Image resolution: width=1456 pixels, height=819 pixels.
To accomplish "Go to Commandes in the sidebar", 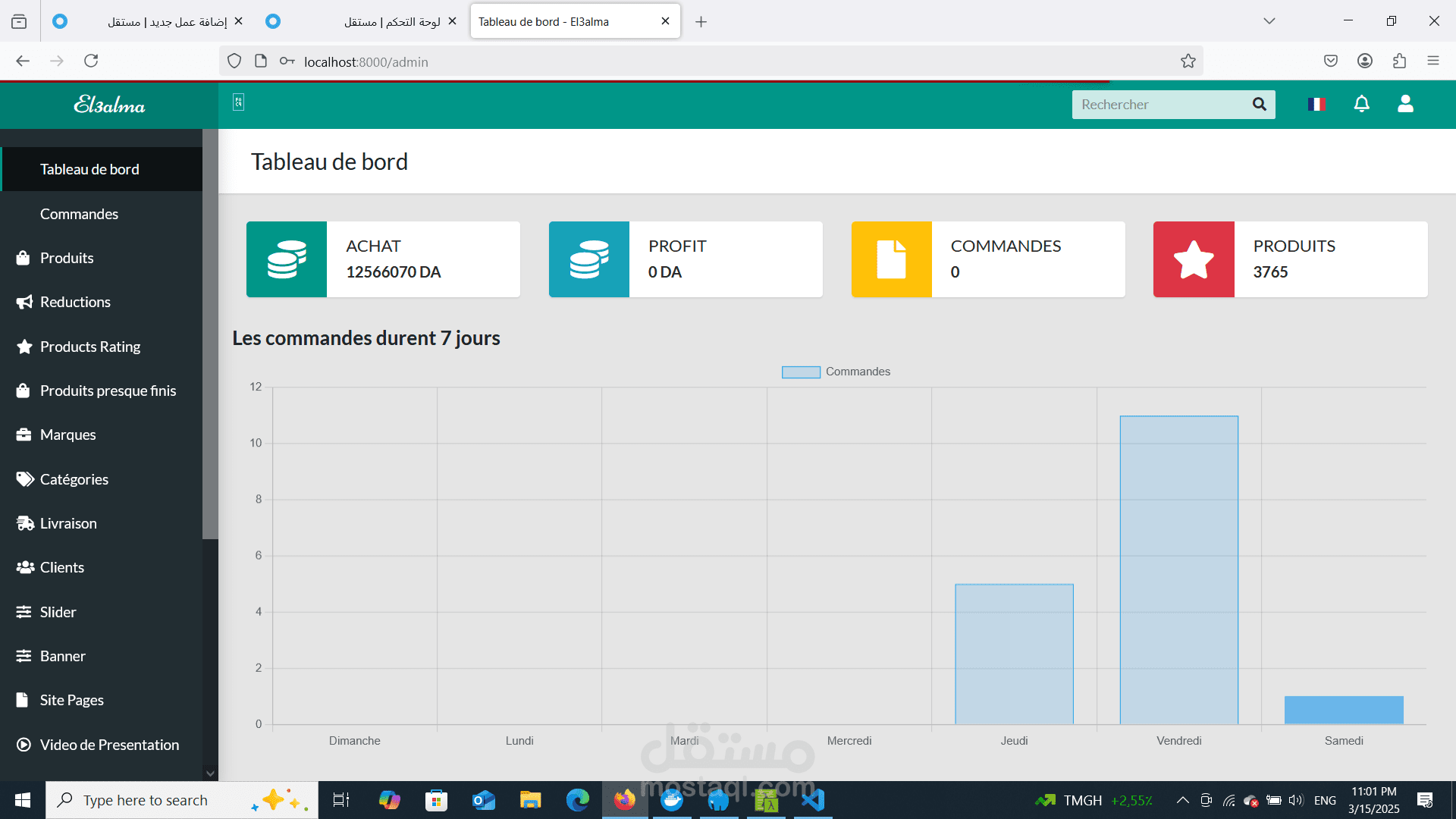I will tap(79, 214).
